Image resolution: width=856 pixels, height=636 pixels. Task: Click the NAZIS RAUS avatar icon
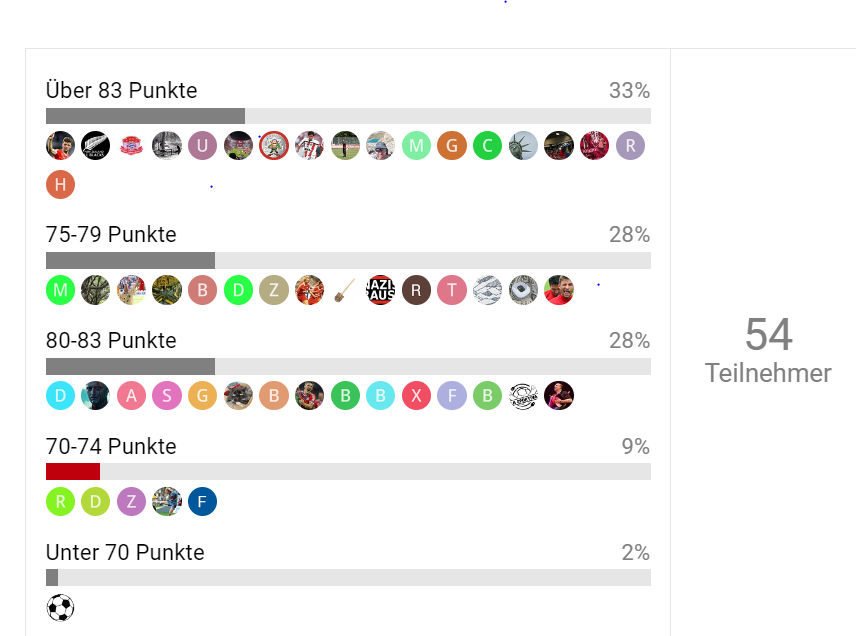[x=381, y=290]
